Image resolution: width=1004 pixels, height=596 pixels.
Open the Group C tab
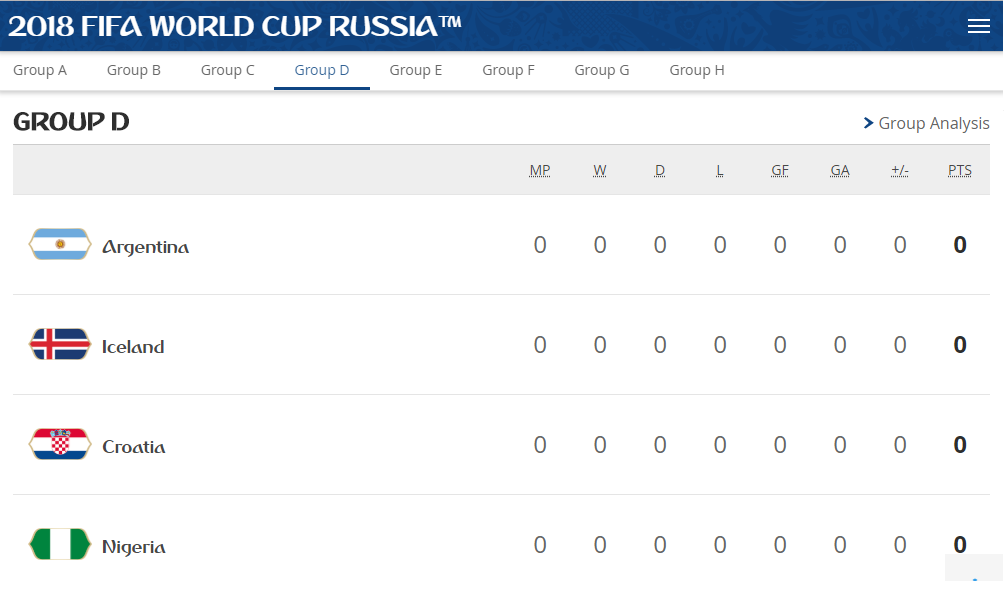click(228, 70)
